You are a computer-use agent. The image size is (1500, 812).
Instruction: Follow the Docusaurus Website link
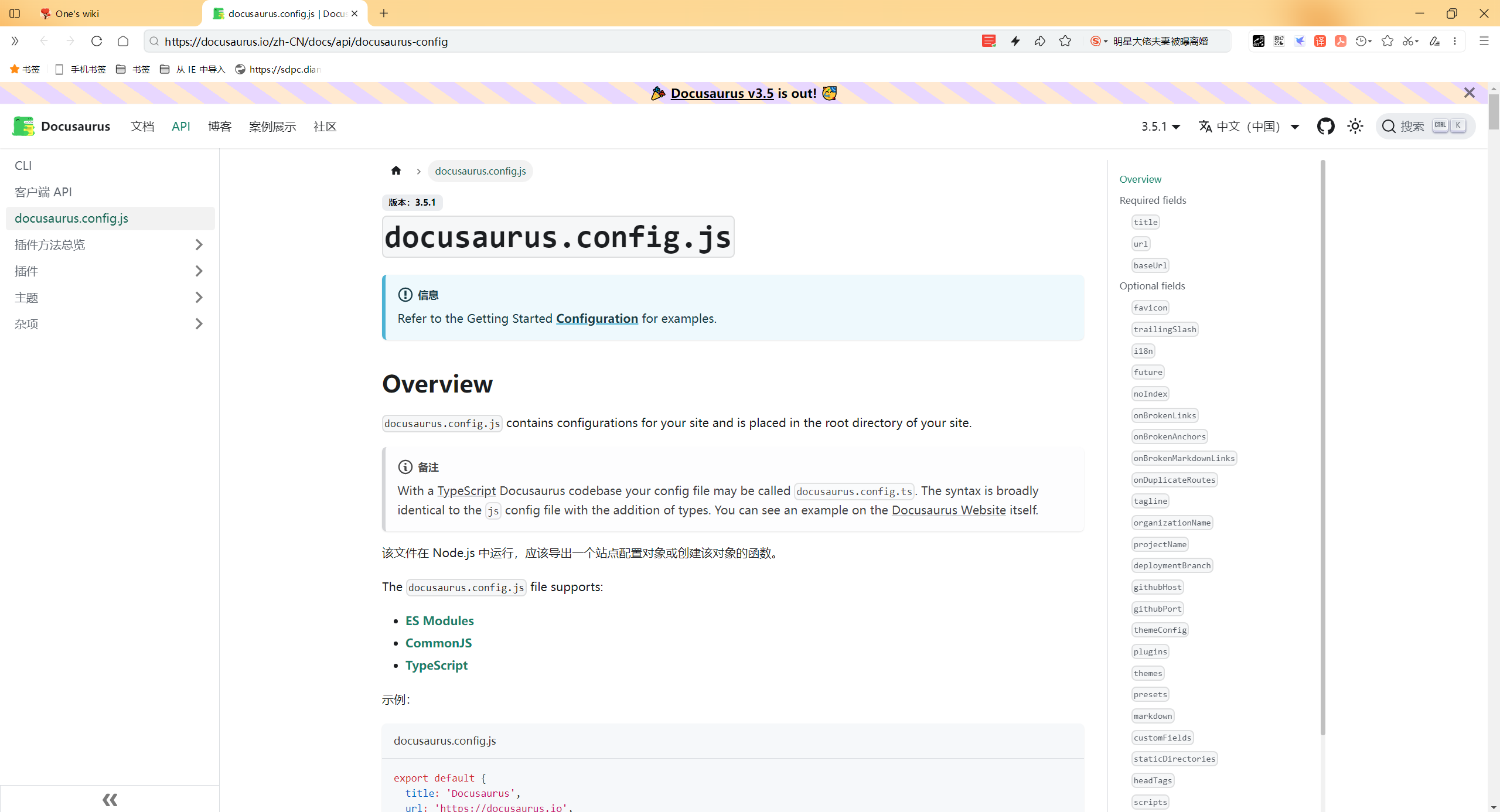coord(949,510)
